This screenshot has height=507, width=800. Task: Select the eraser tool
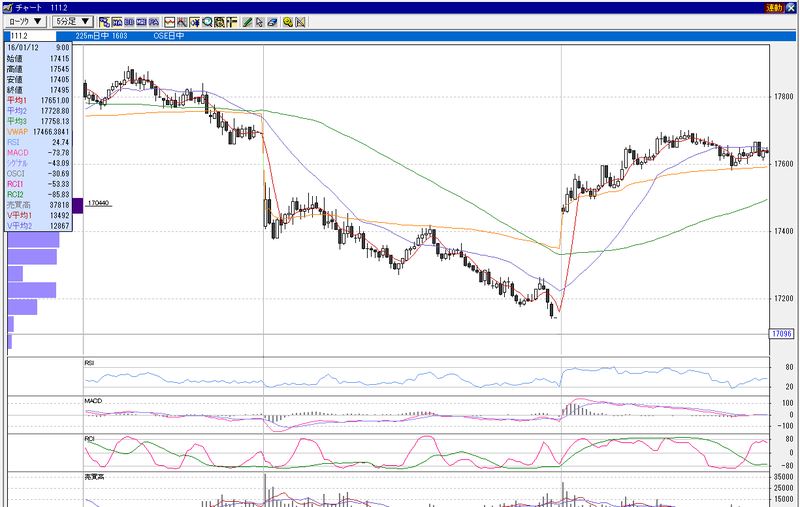click(272, 22)
